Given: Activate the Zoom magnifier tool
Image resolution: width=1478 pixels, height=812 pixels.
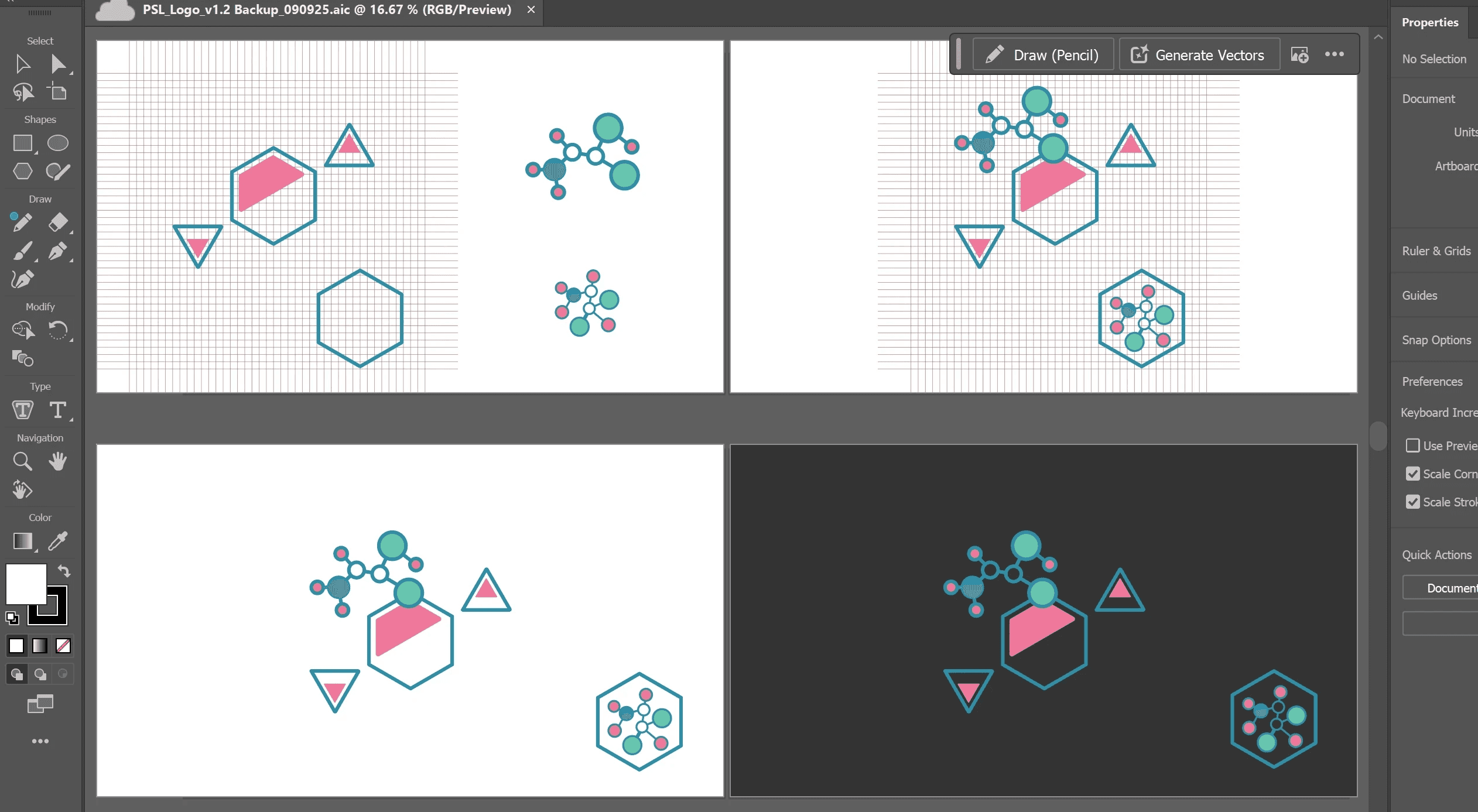Looking at the screenshot, I should (23, 461).
